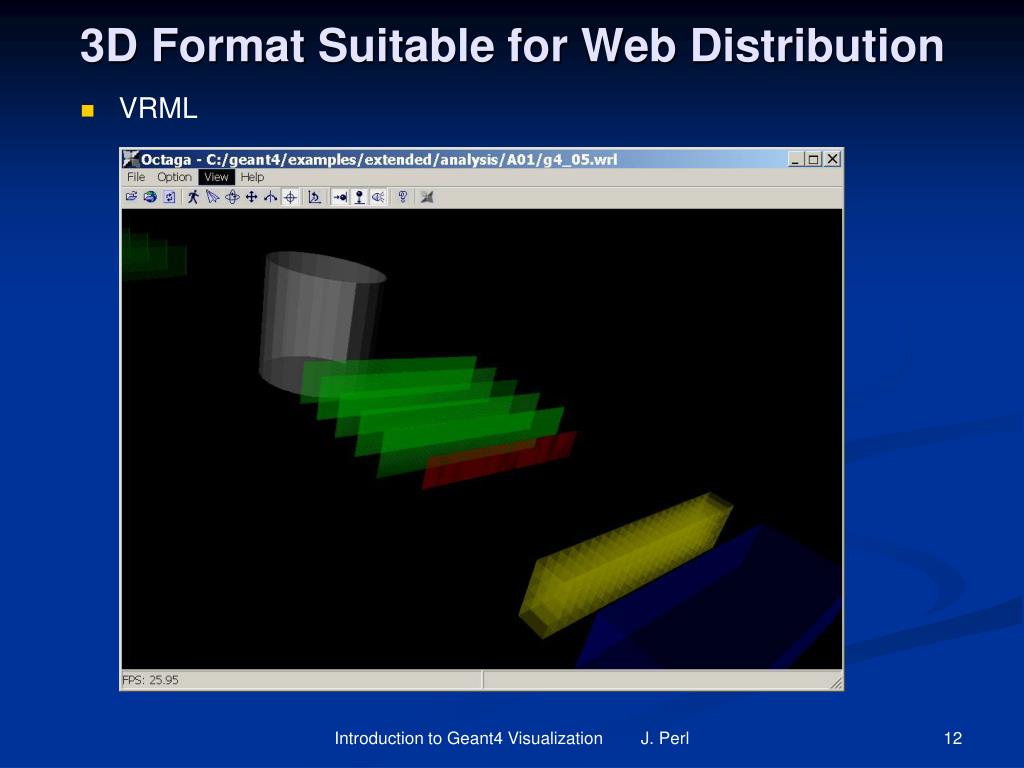Select the Walk navigation mode icon
This screenshot has height=768, width=1024.
click(x=193, y=197)
